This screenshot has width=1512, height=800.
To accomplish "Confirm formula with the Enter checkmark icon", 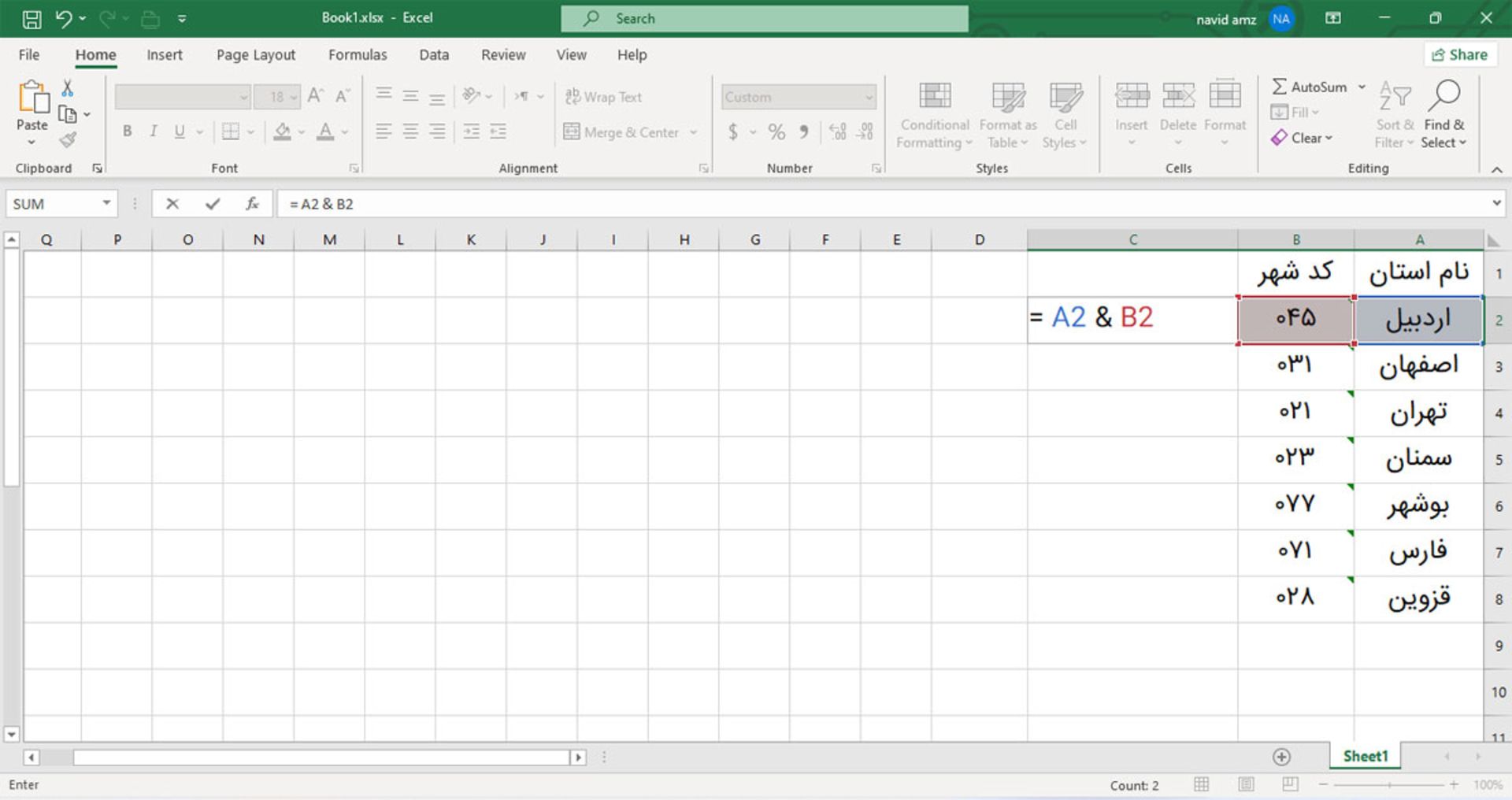I will (x=212, y=204).
